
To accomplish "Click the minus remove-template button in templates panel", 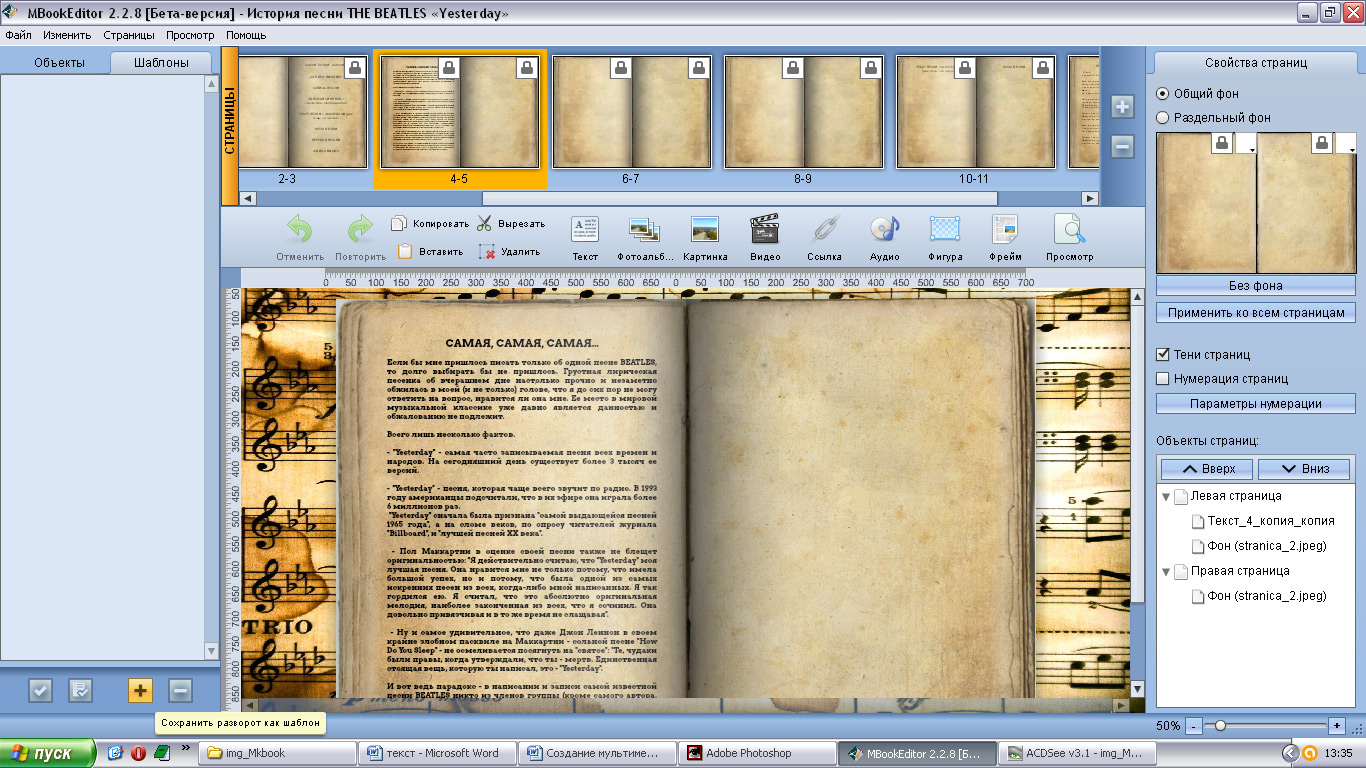I will (x=180, y=690).
